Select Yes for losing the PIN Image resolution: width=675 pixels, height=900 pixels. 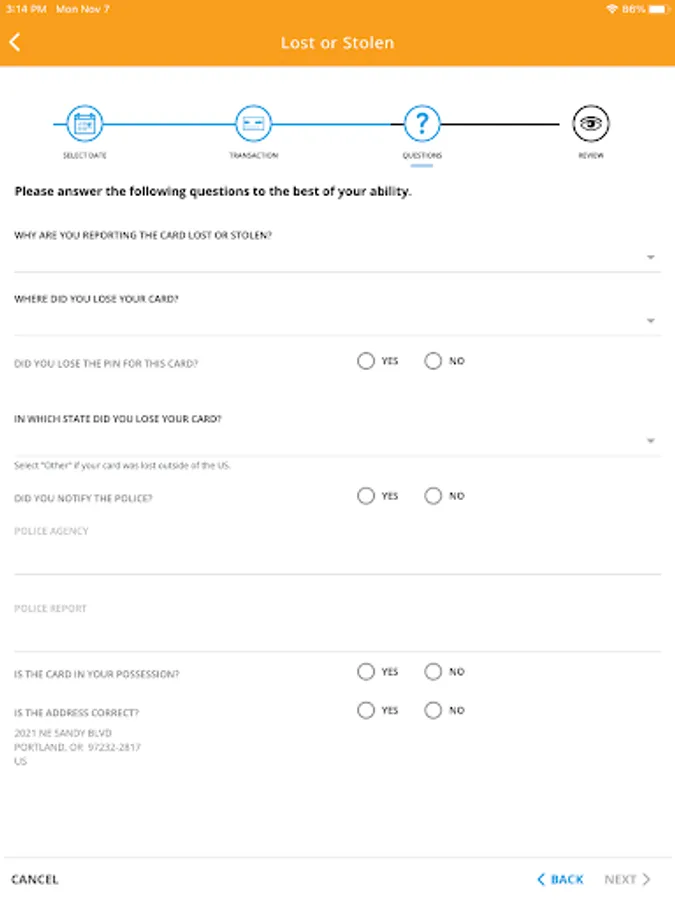click(x=366, y=361)
